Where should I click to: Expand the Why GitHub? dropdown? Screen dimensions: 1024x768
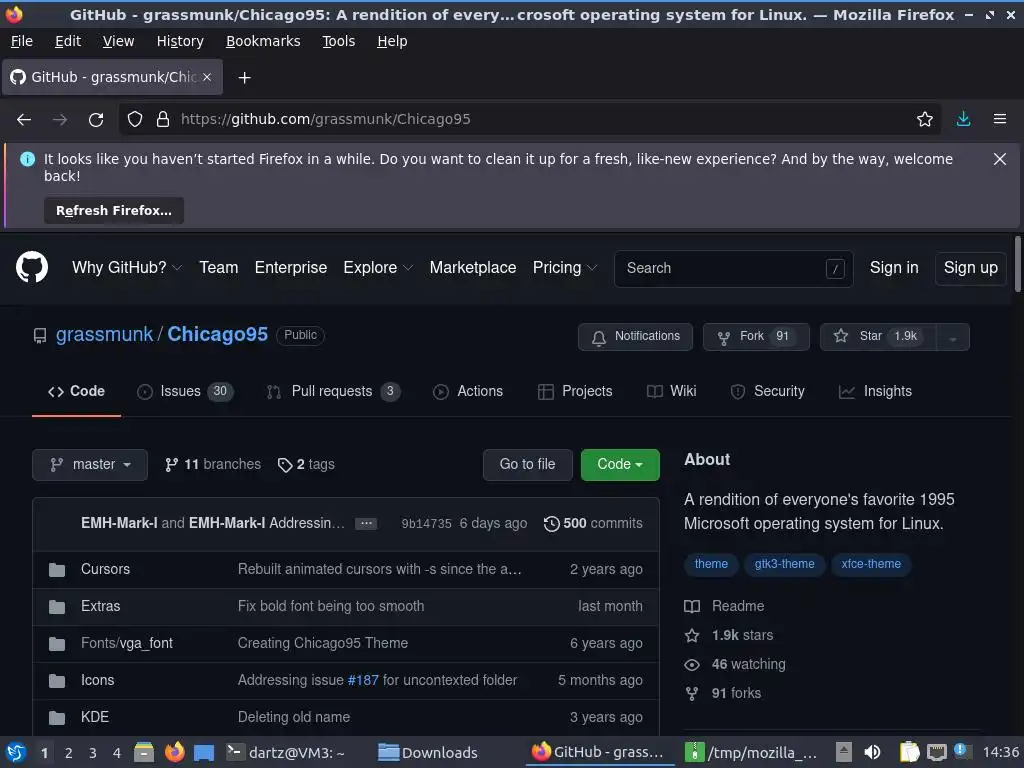(127, 268)
